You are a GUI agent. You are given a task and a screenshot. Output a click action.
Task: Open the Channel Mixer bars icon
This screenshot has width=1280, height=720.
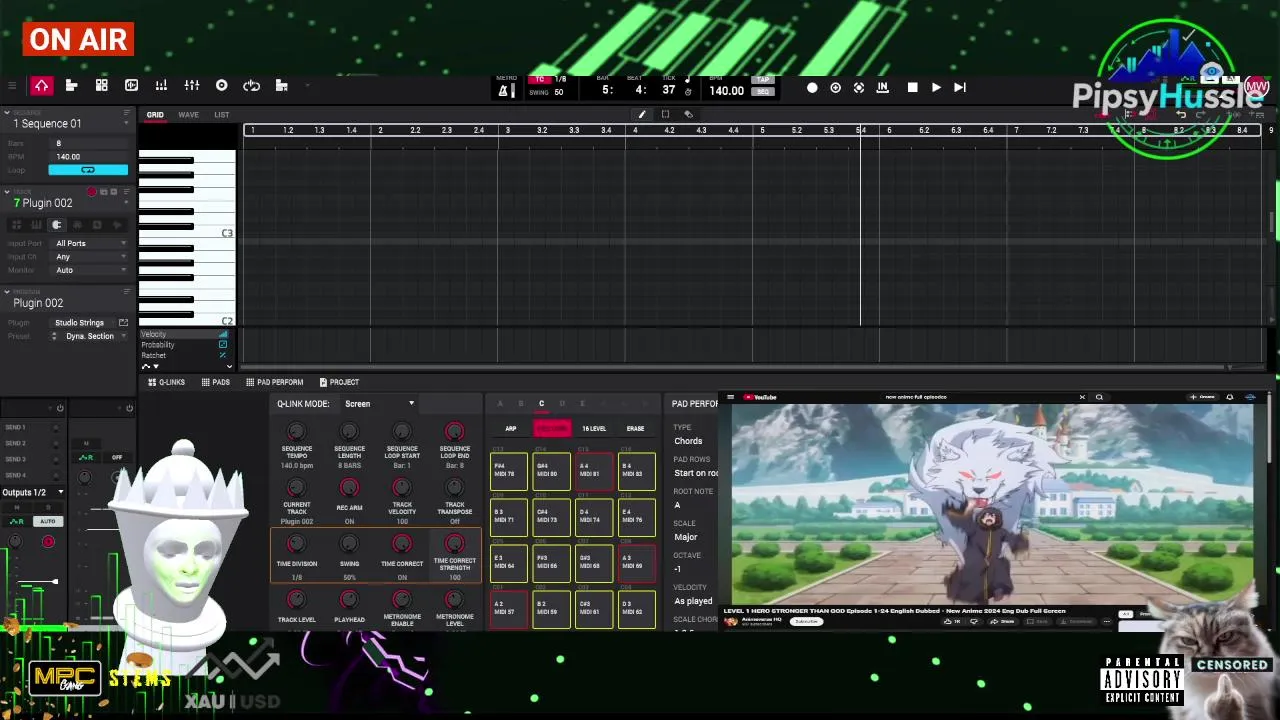161,86
